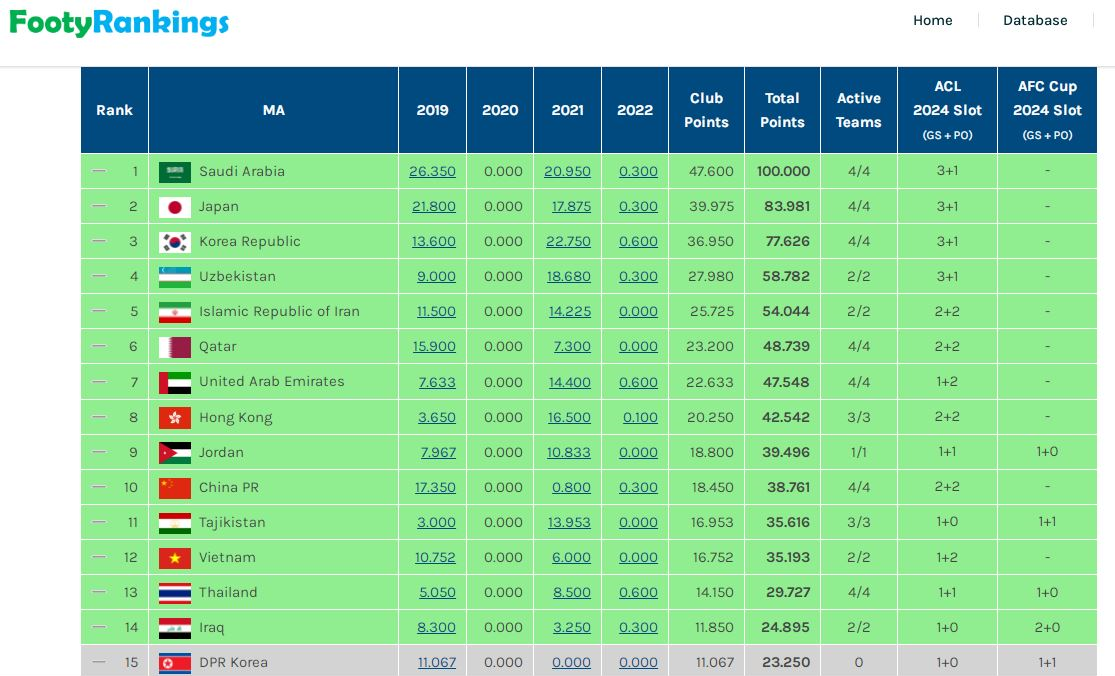The width and height of the screenshot is (1115, 676).
Task: Click the Total Points column header
Action: click(782, 110)
